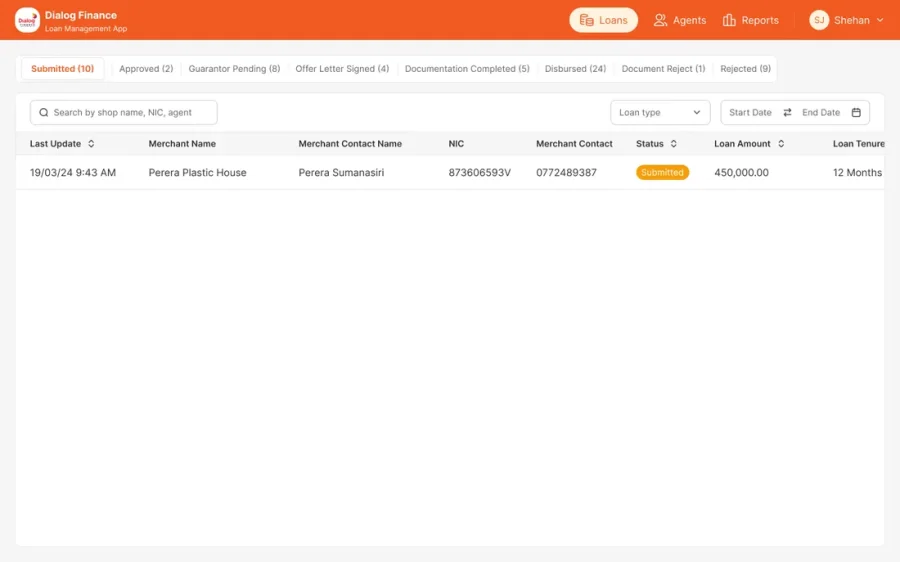Switch to the Approved (2) tab
This screenshot has height=562, width=900.
(146, 68)
